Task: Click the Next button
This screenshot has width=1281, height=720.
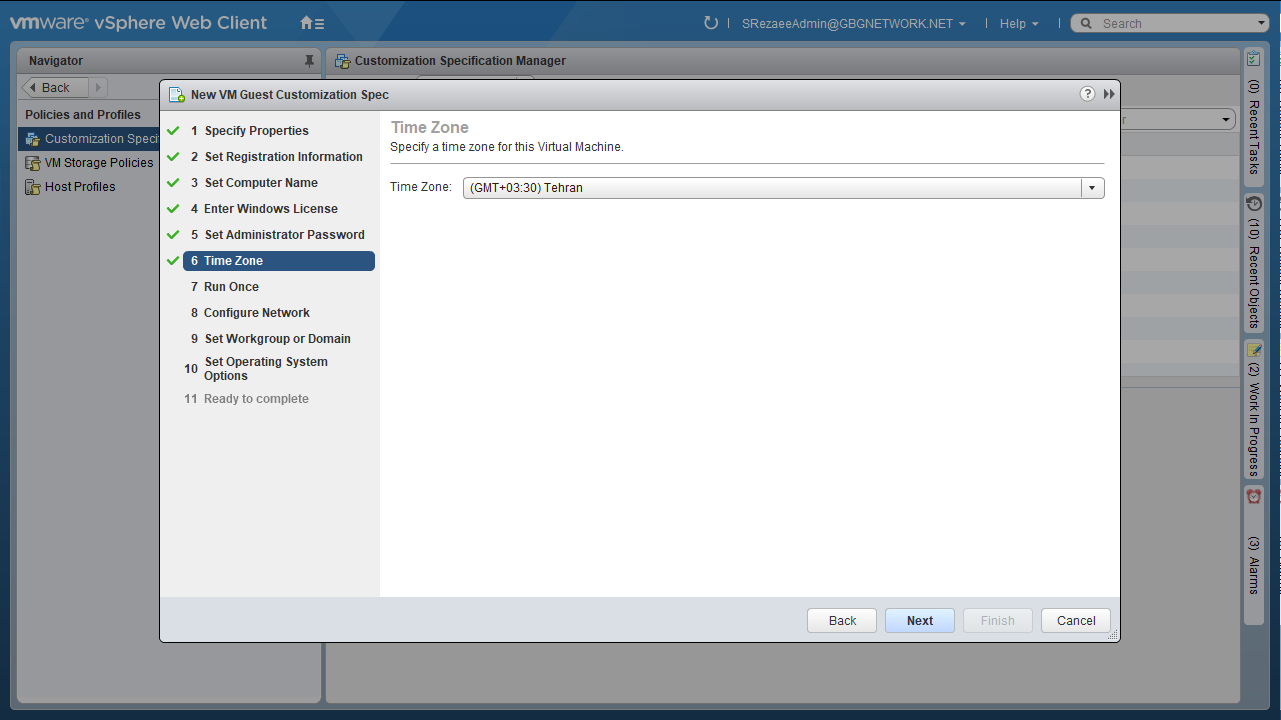Action: [919, 621]
